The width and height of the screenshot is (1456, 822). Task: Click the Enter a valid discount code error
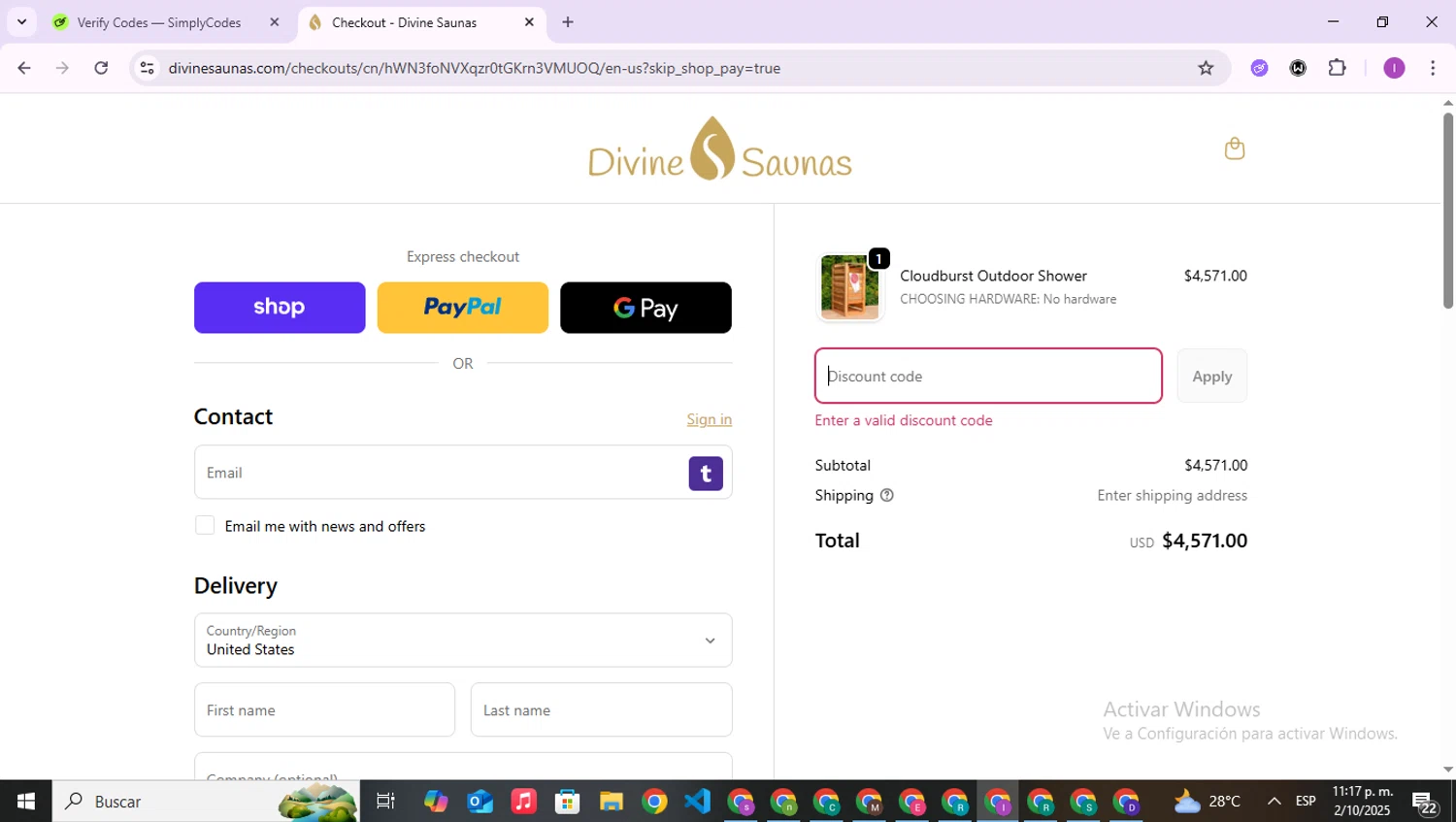coord(904,420)
